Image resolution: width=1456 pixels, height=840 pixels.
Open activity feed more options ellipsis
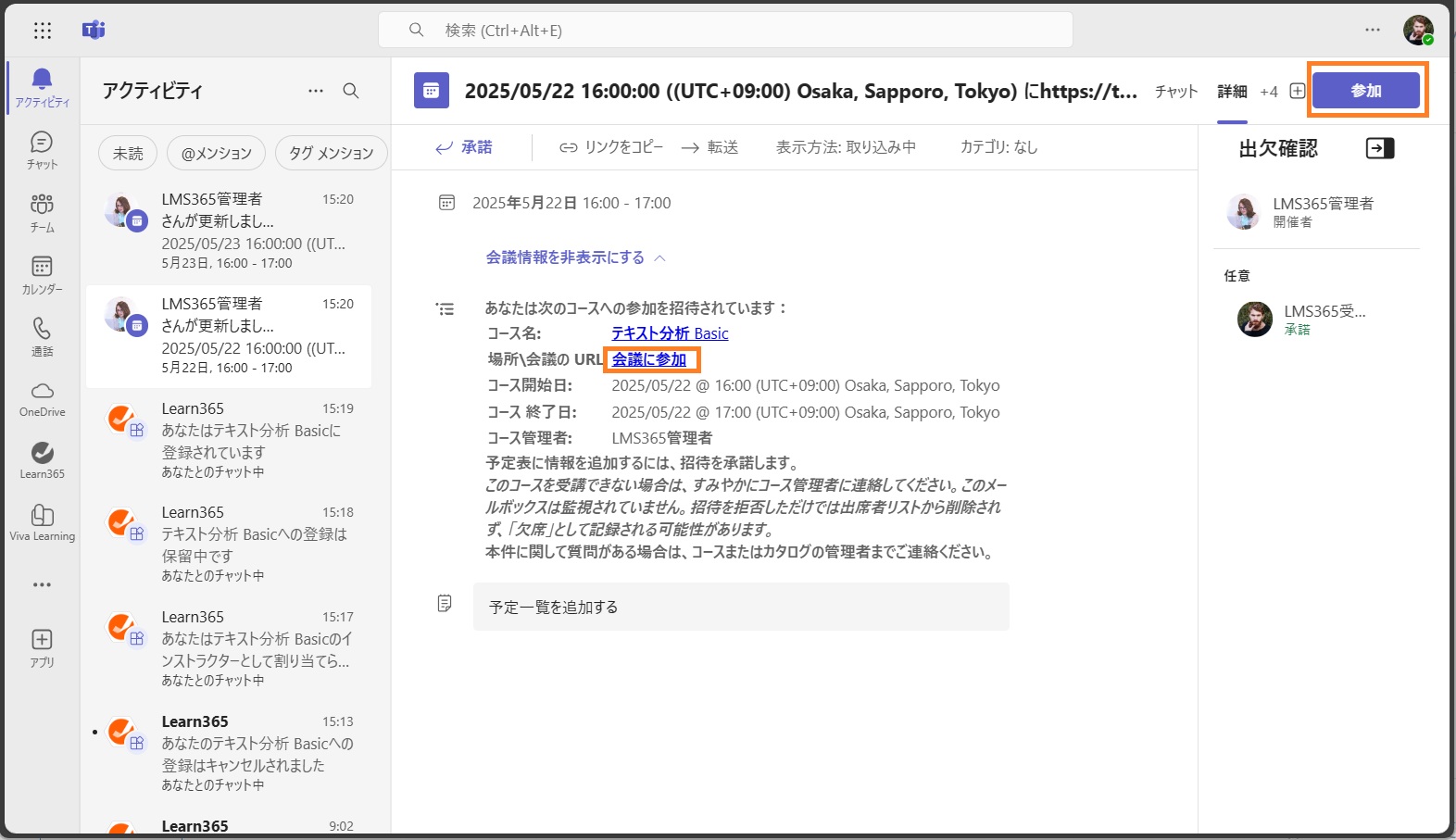(x=316, y=91)
